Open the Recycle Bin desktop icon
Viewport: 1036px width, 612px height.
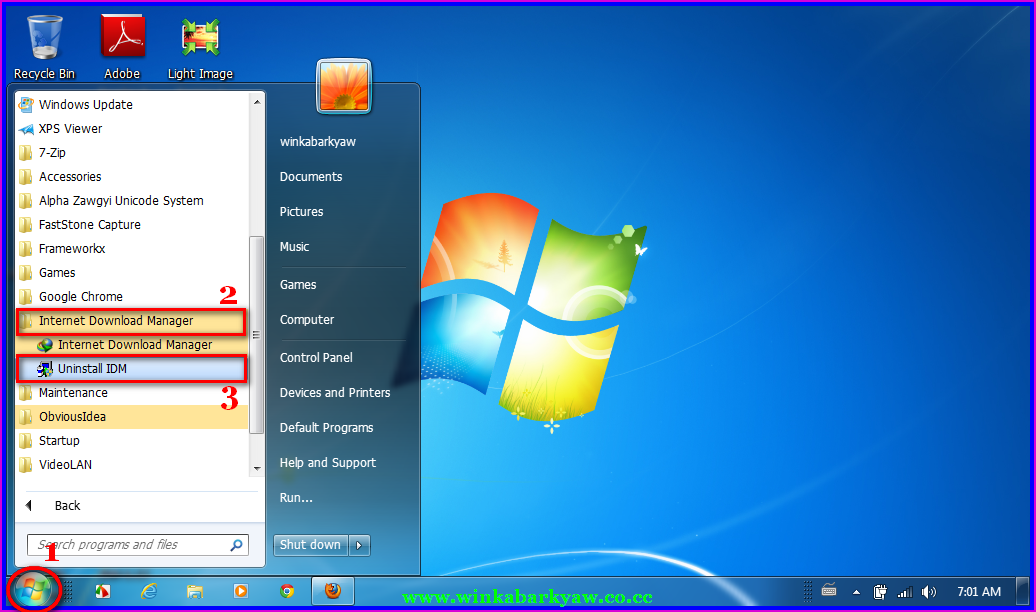45,46
